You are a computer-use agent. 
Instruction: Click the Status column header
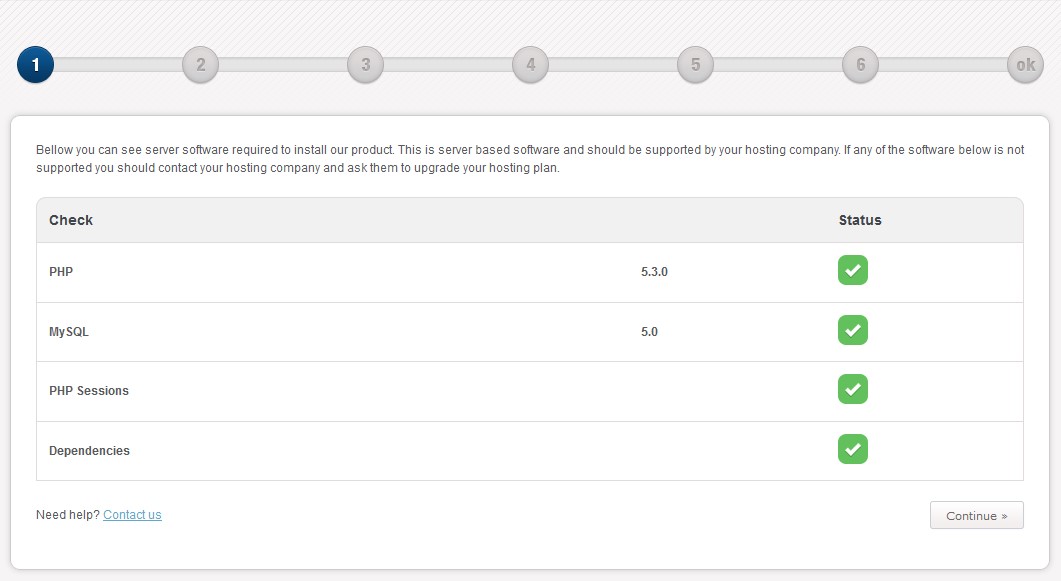tap(860, 220)
